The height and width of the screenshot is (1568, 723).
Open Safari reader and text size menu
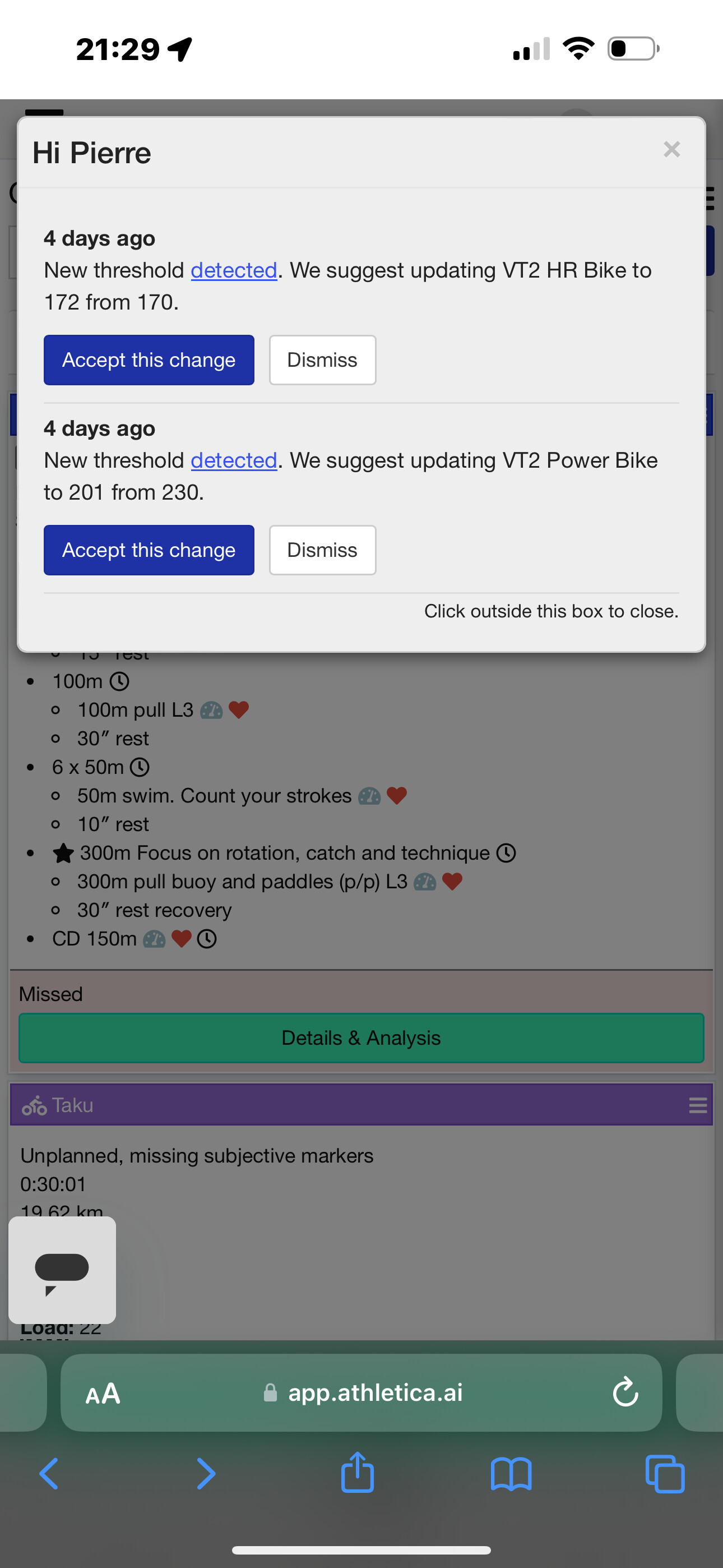pyautogui.click(x=103, y=1392)
